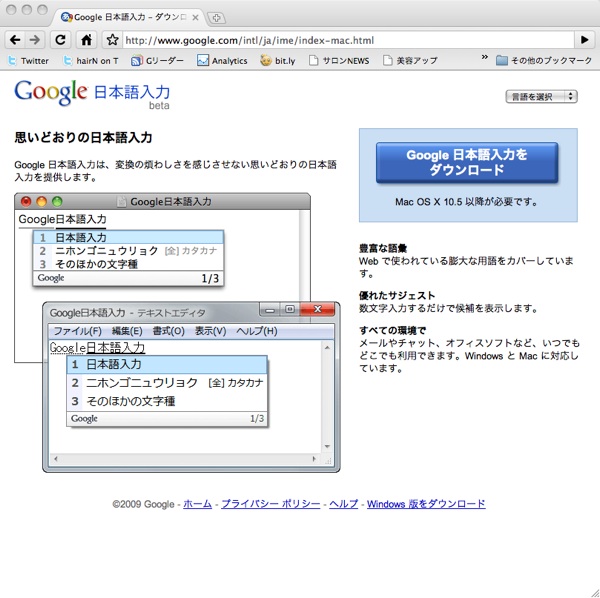Select candidate 1 日本語入力 in Mac illustration

click(x=128, y=238)
